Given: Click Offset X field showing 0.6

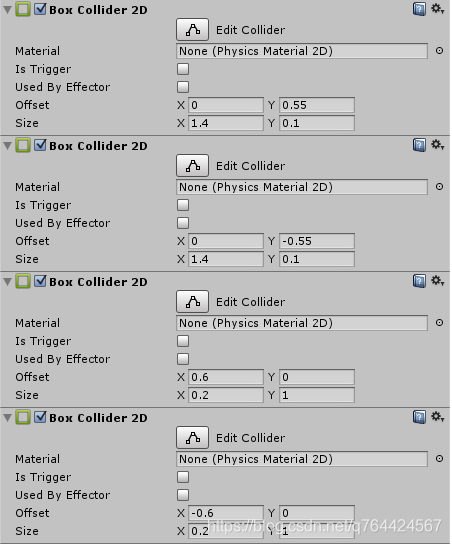Looking at the screenshot, I should (226, 377).
